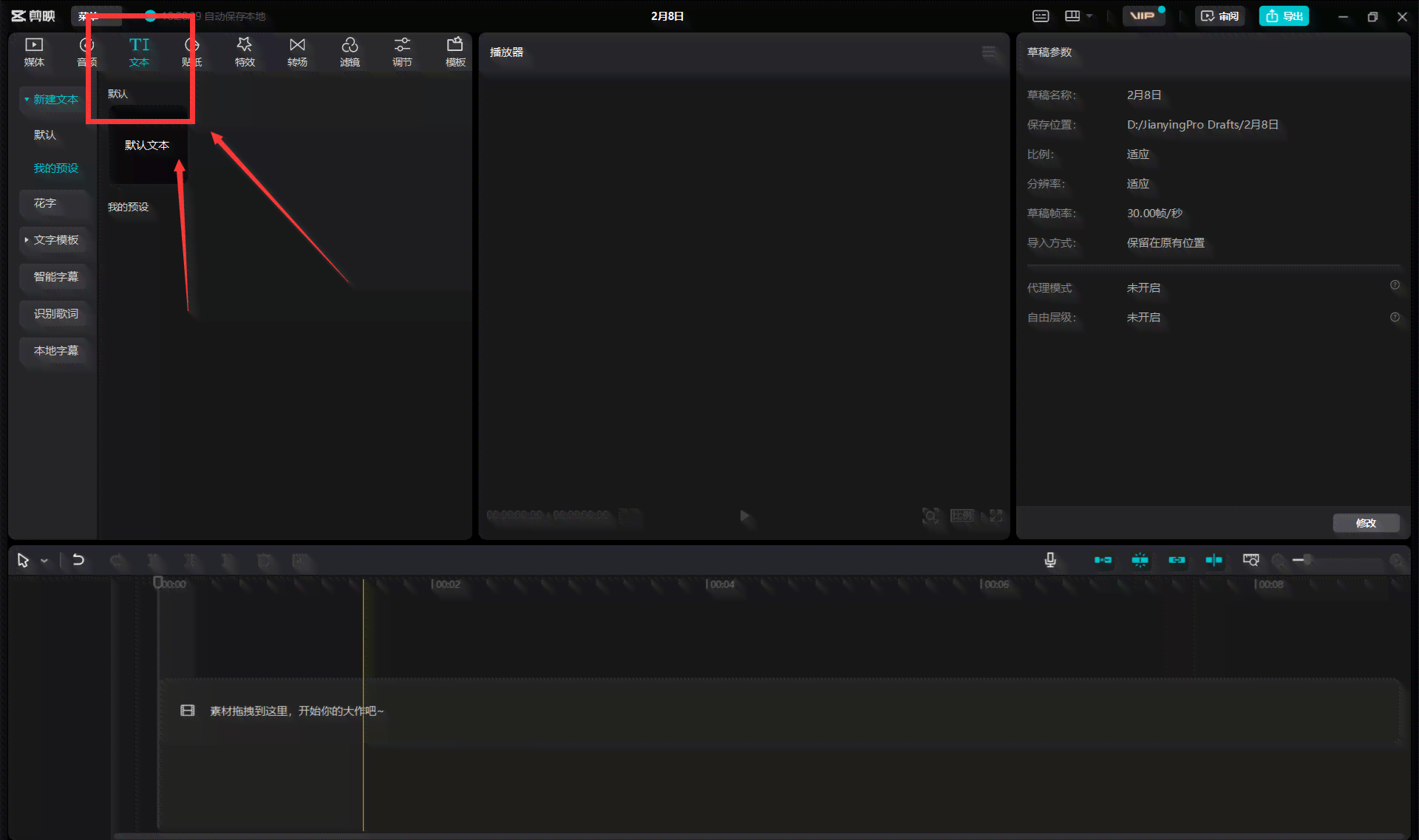The width and height of the screenshot is (1419, 840).
Task: Toggle the preview axis on the timeline
Action: (x=1214, y=561)
